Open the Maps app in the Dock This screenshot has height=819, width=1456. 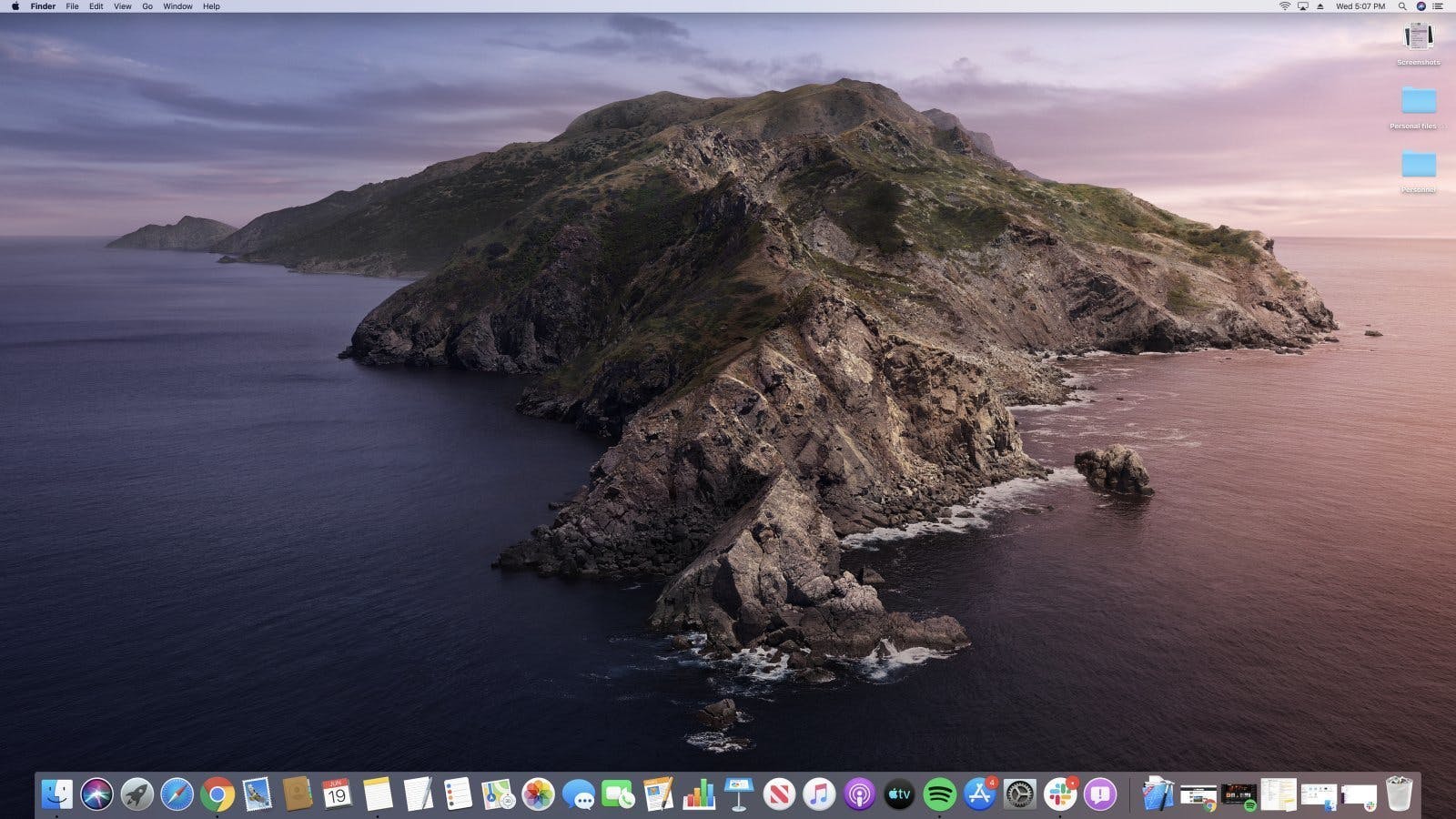coord(498,794)
